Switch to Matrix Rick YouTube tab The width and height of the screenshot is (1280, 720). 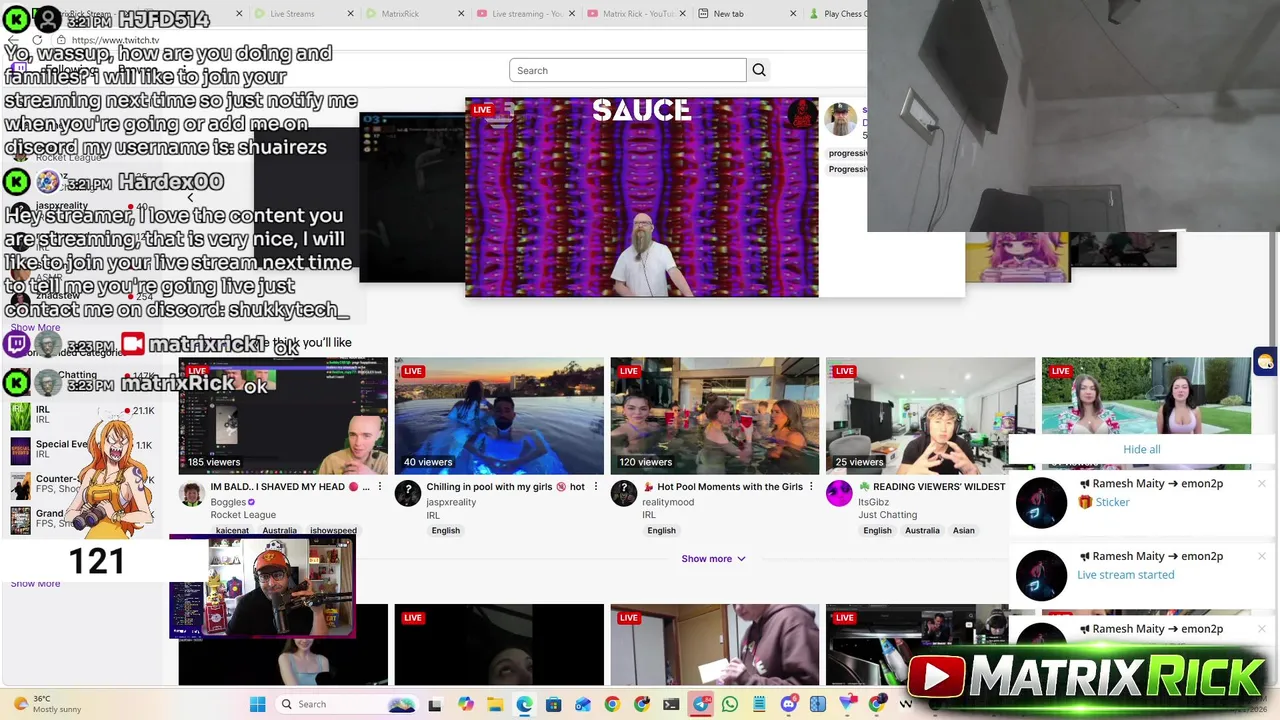(x=638, y=14)
